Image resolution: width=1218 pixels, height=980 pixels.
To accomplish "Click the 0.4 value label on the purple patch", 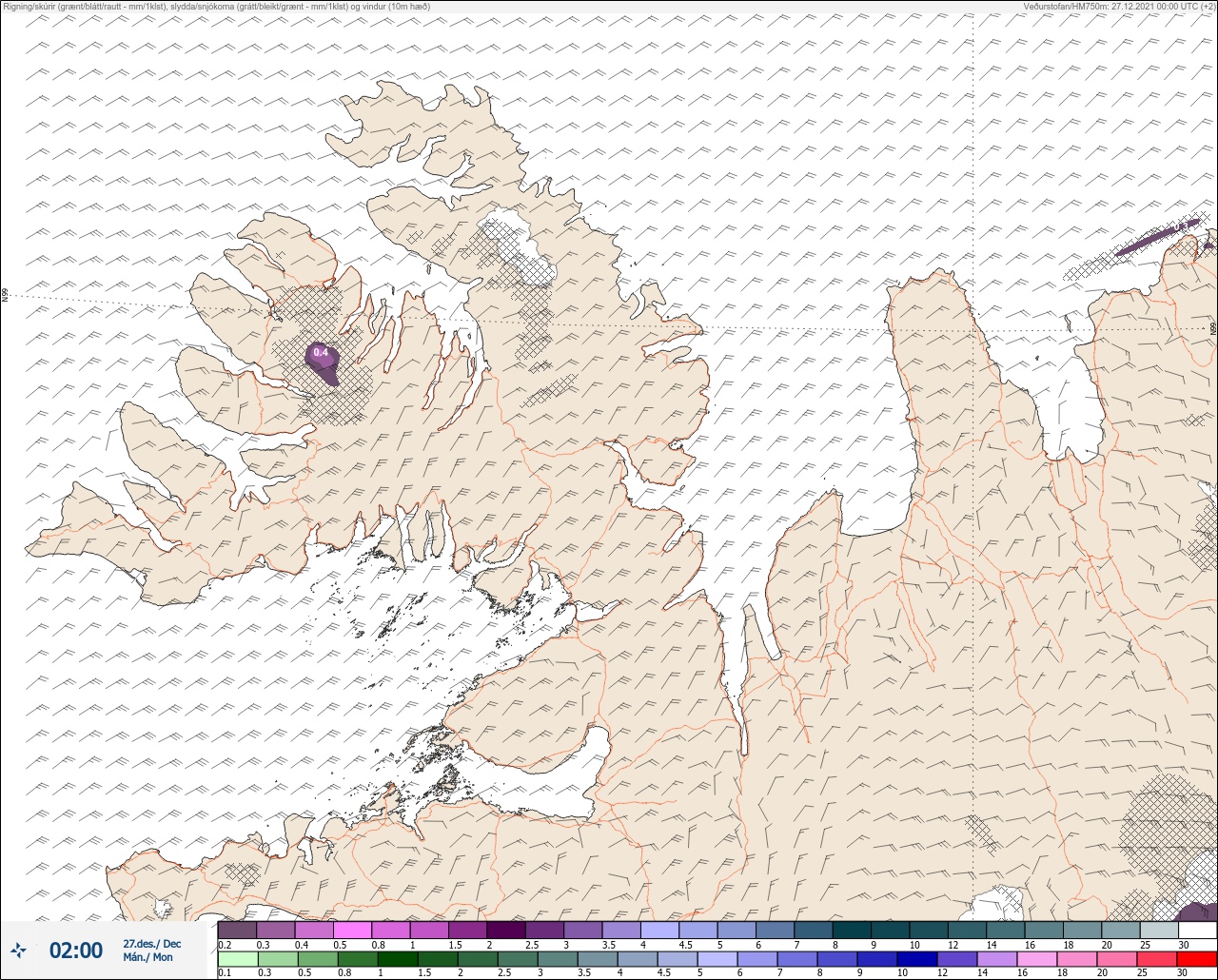I will (321, 353).
